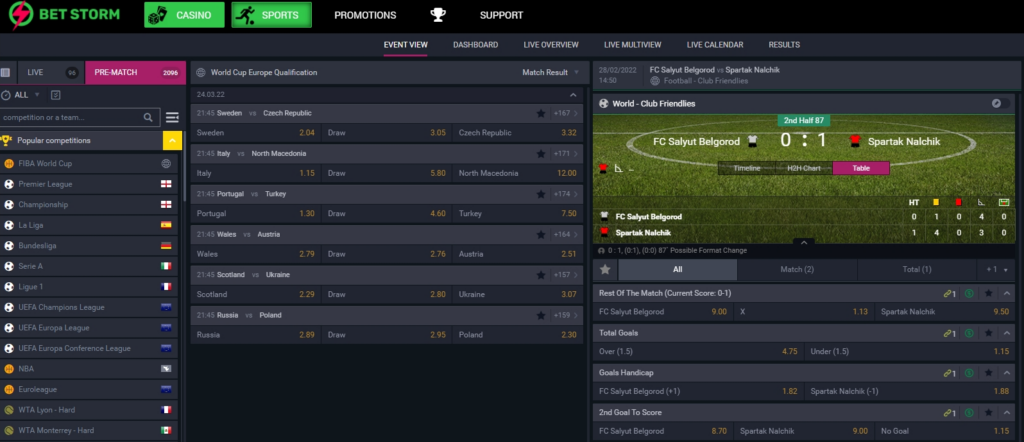Click the checklist filter icon next to ALL
This screenshot has height=442, width=1024.
[x=56, y=95]
